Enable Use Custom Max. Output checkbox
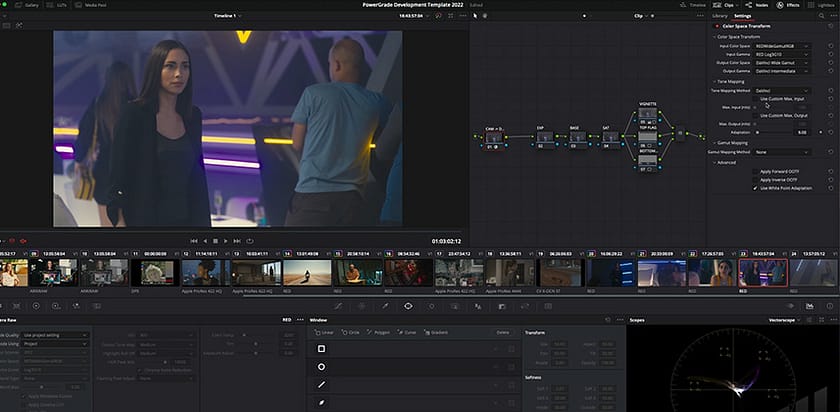Viewport: 840px width, 412px height. 755,116
